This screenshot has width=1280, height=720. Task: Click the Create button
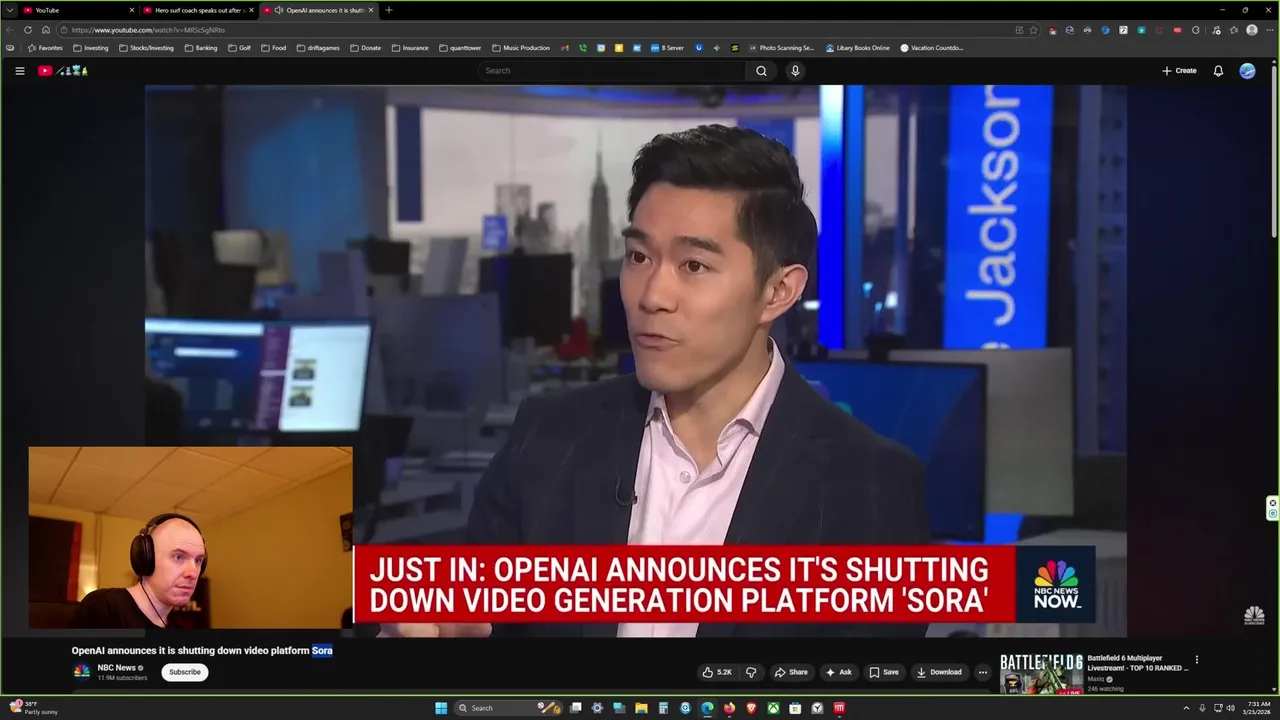pos(1179,71)
